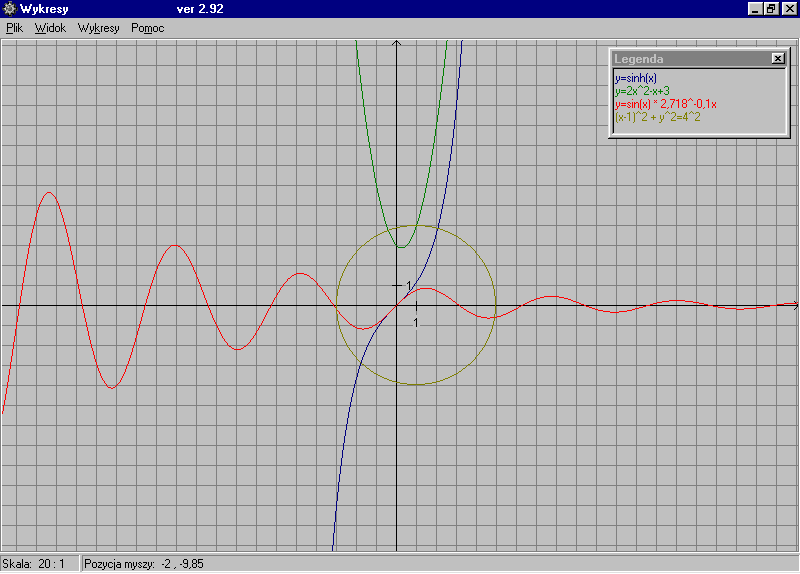
Task: Minimize the Wykresy window
Action: pyautogui.click(x=756, y=9)
